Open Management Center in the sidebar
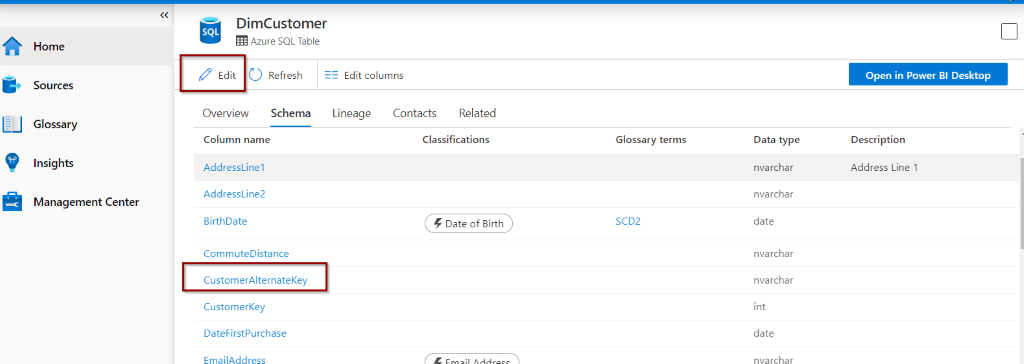Viewport: 1024px width, 364px height. [x=86, y=202]
